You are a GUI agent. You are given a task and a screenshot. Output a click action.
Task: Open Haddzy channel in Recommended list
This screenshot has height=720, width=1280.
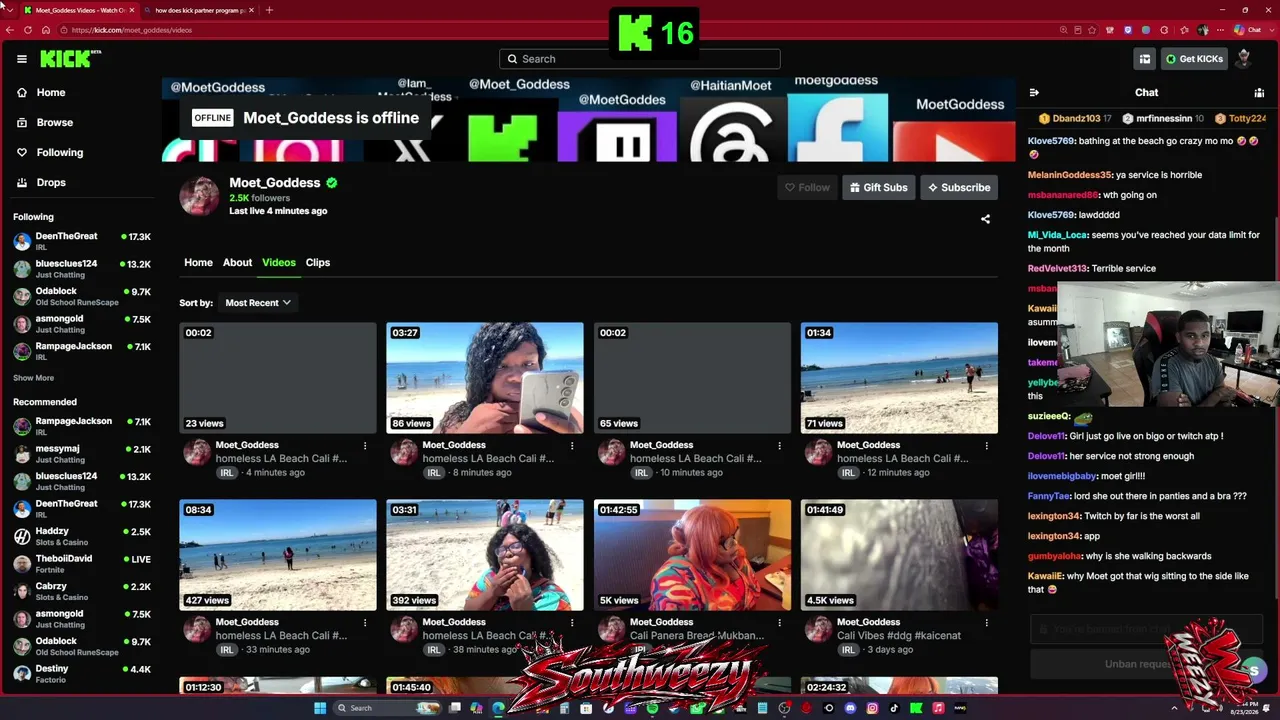click(x=82, y=536)
